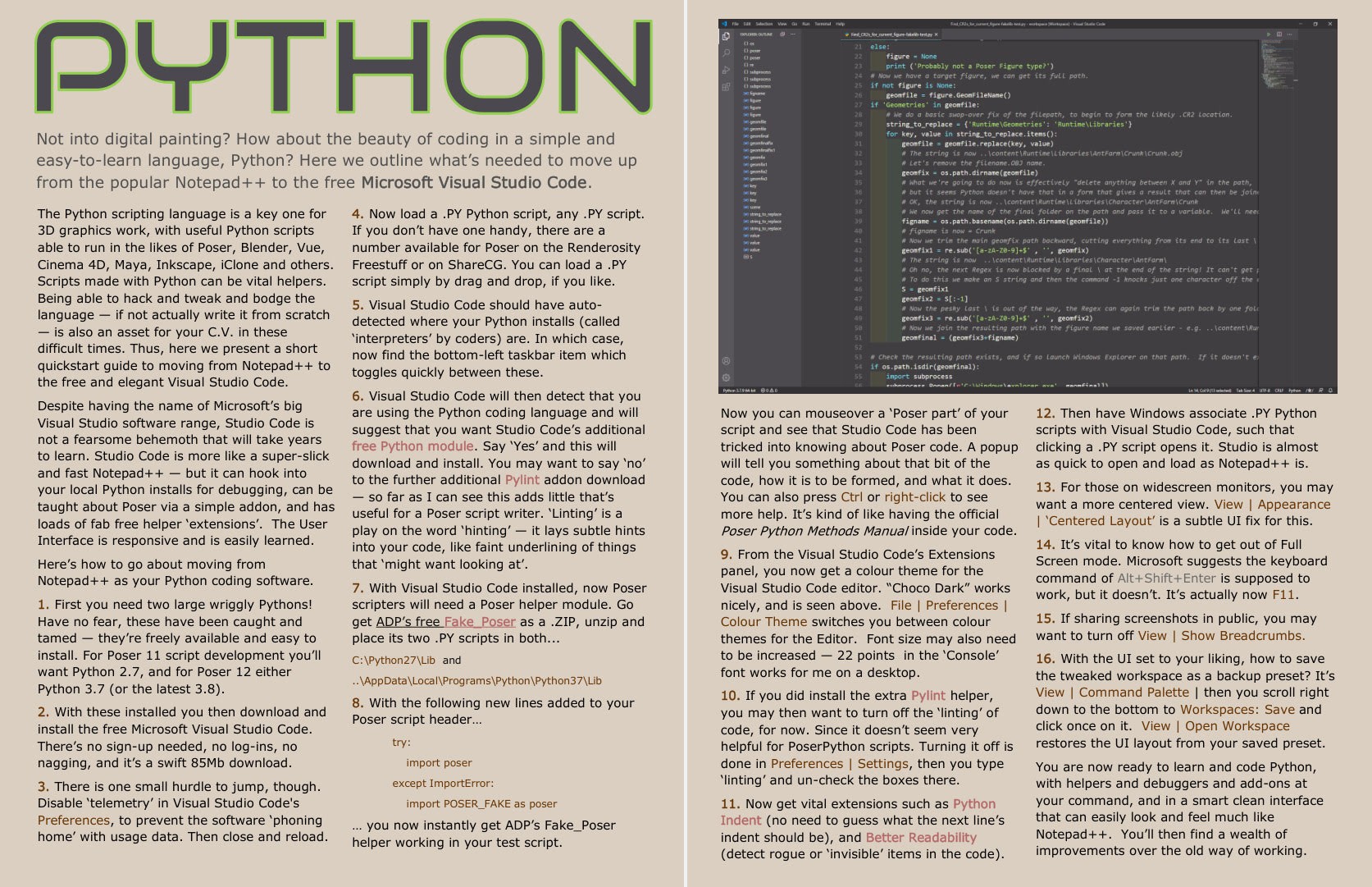This screenshot has width=1372, height=887.
Task: Open the Edit menu in VS Code
Action: point(746,24)
